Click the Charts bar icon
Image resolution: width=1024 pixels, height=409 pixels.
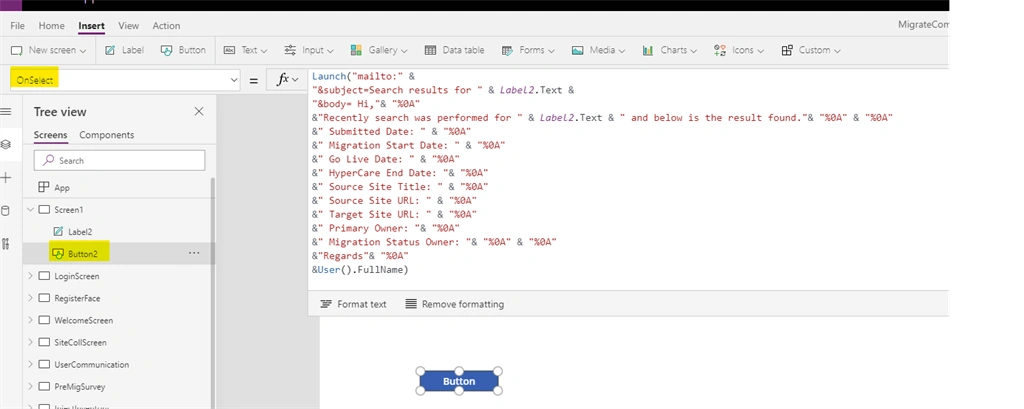coord(648,50)
